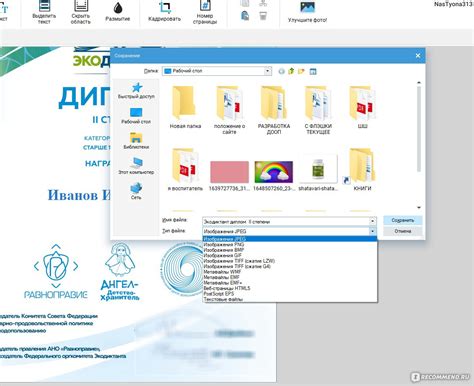474x386 pixels.
Task: Click the file list scrollbar up arrow
Action: (x=419, y=82)
